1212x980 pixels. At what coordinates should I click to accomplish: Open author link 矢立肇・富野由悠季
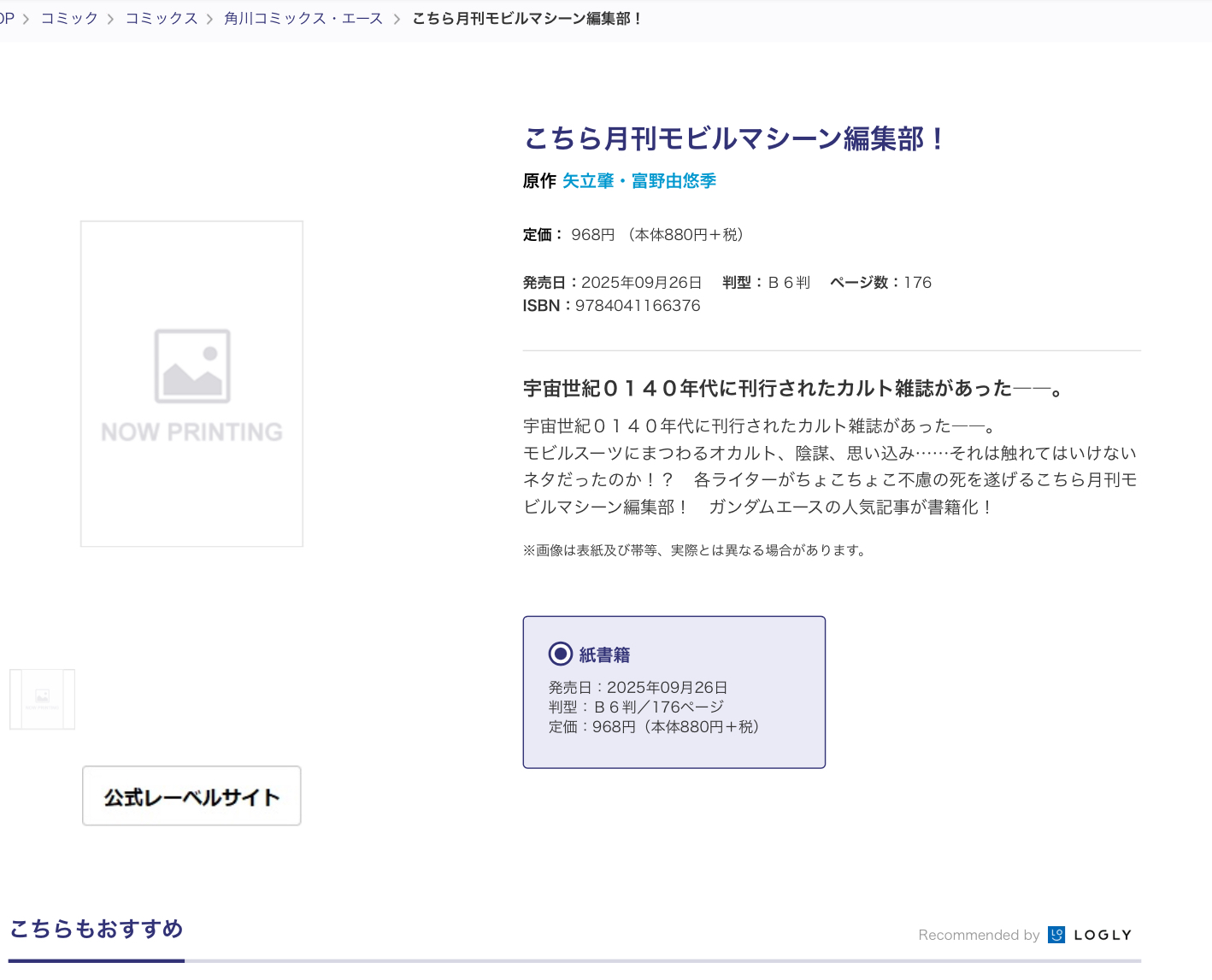coord(639,181)
